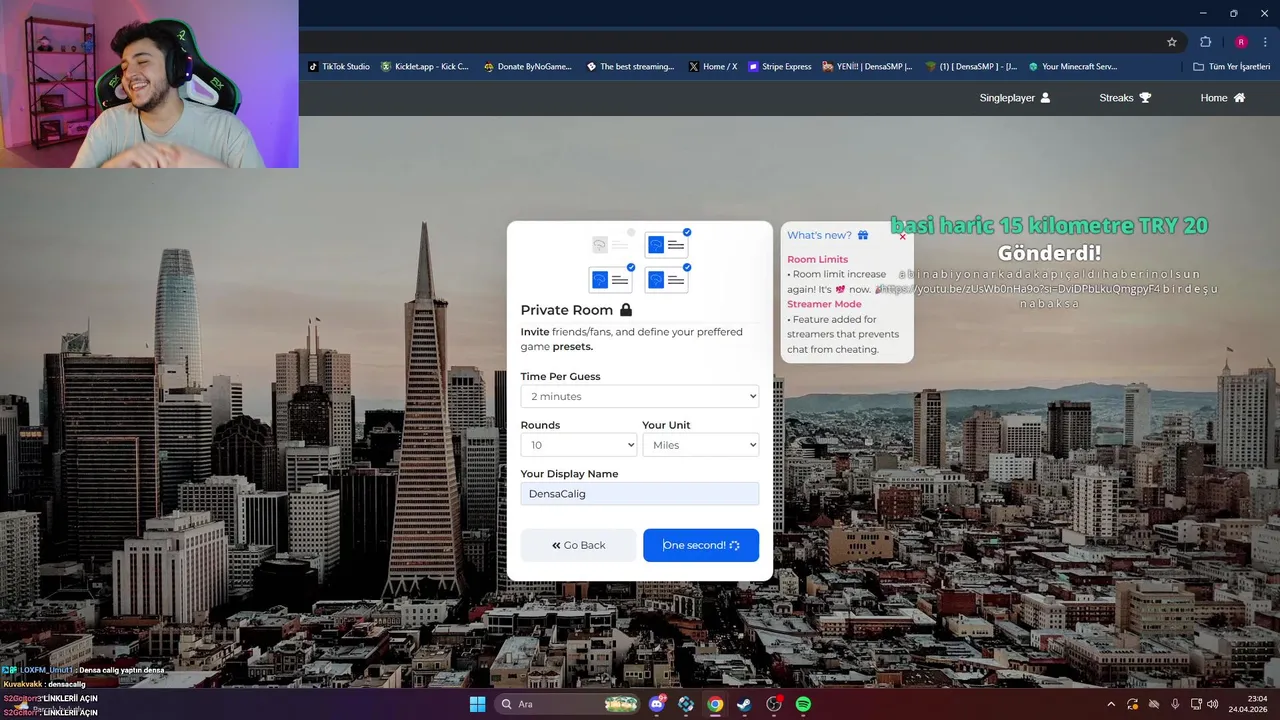Open Windows Start menu
1280x720 pixels.
click(477, 704)
